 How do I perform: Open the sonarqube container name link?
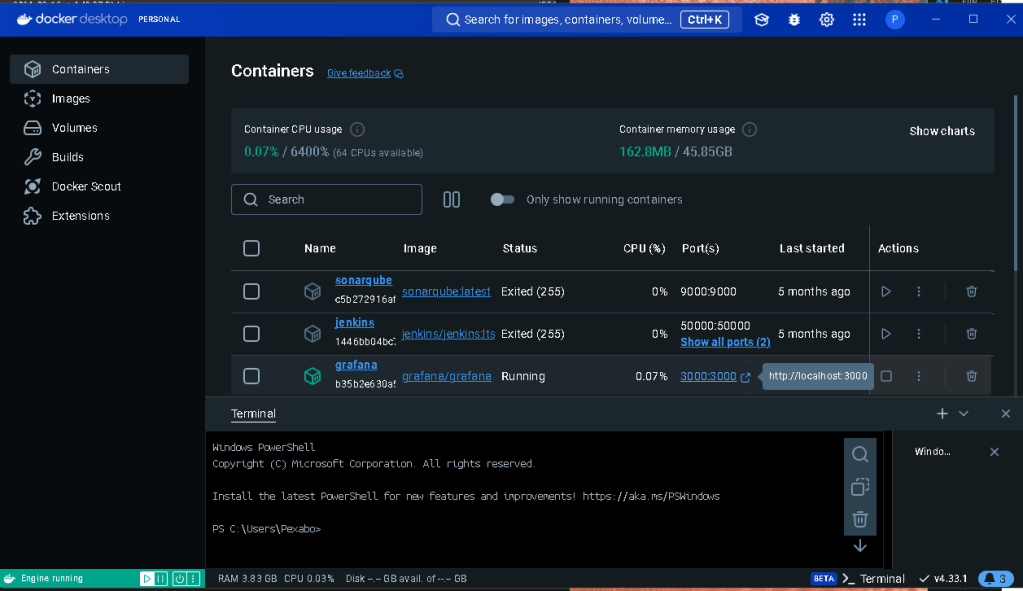point(363,280)
